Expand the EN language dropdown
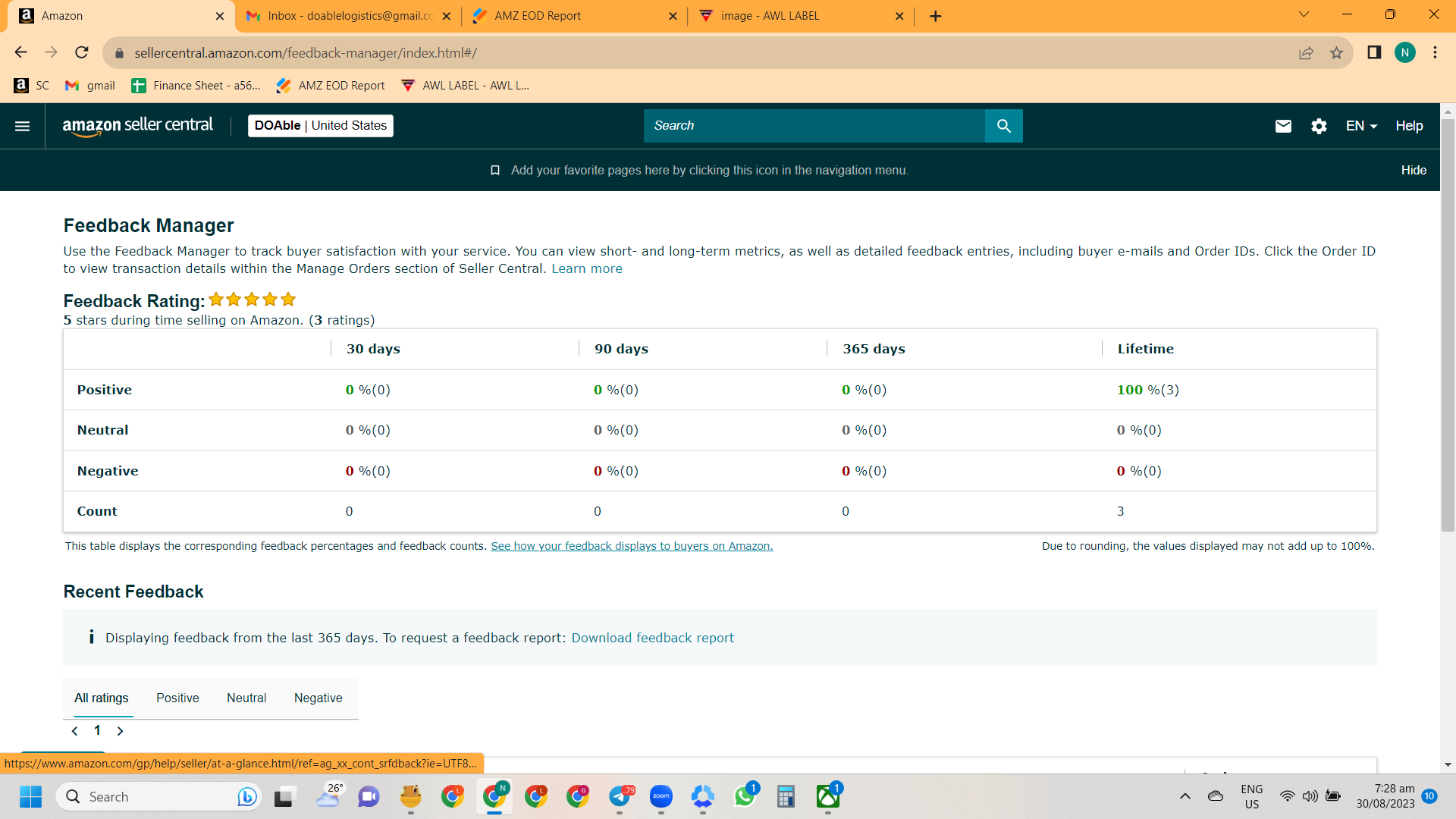The height and width of the screenshot is (819, 1456). pyautogui.click(x=1361, y=126)
